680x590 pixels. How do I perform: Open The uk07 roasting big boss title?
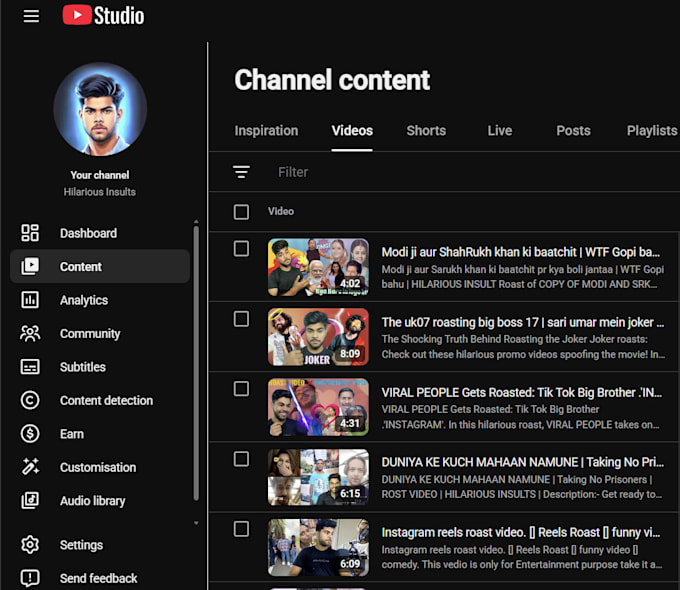tap(523, 322)
